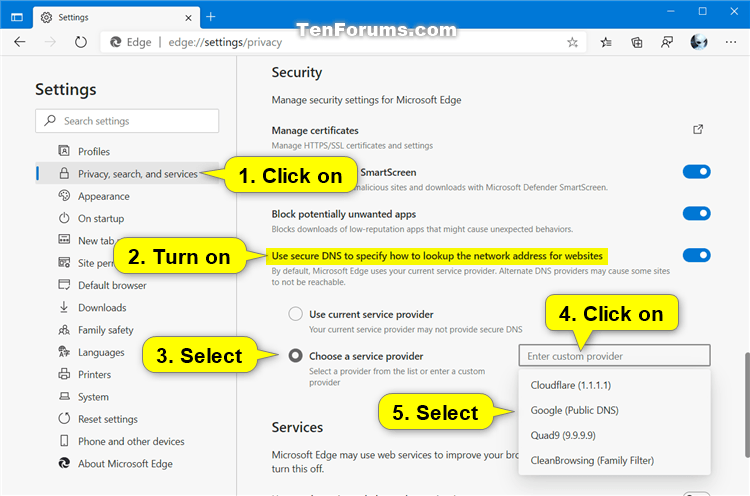Open a new tab with plus button

(x=211, y=17)
